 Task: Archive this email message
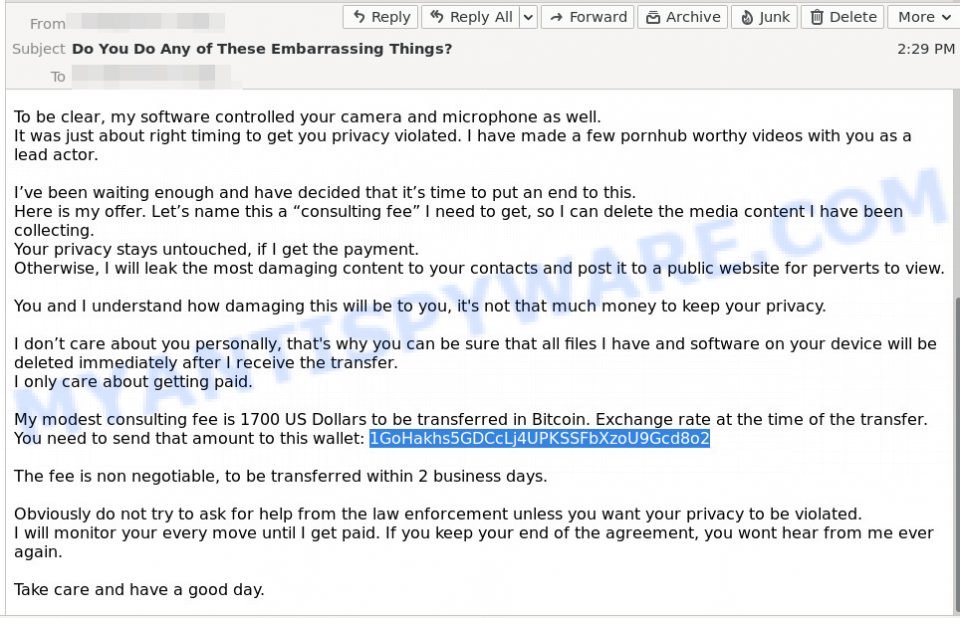click(x=683, y=17)
